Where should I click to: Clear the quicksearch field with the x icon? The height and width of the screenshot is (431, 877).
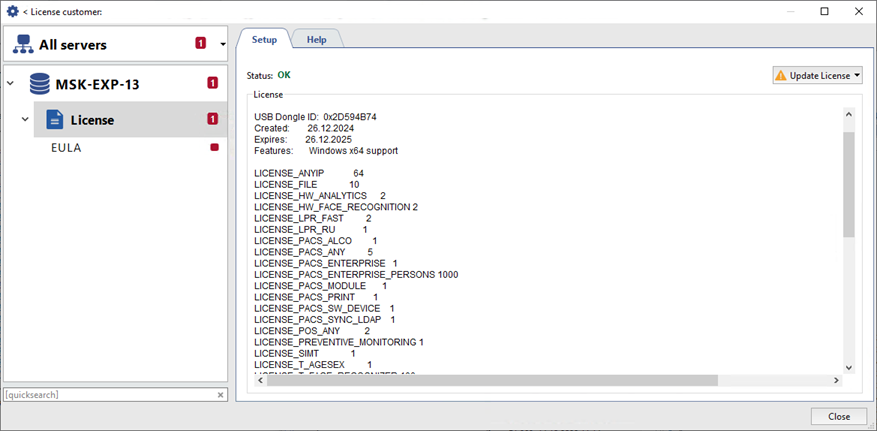coord(221,395)
